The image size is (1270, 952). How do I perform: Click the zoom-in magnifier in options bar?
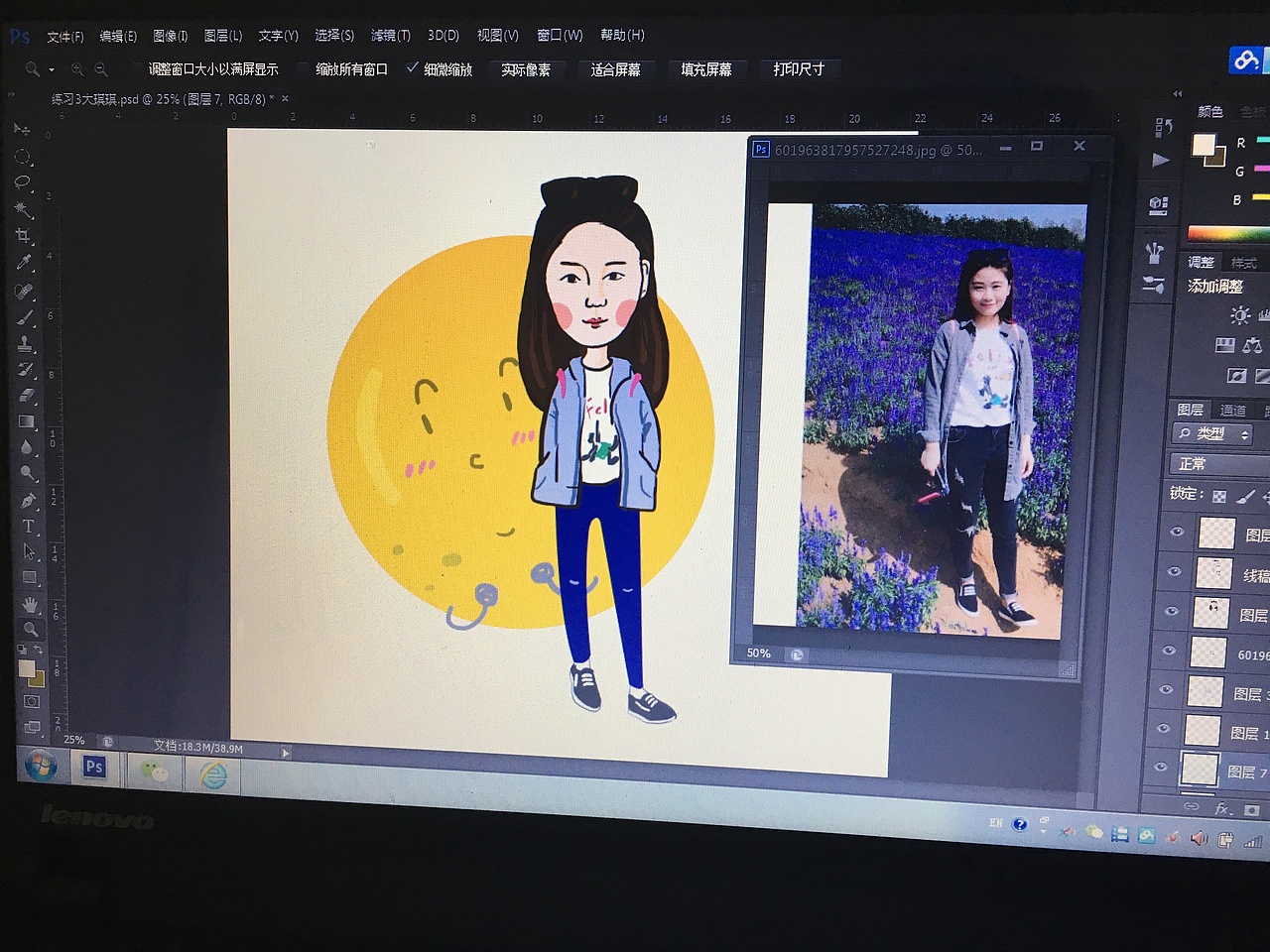pos(77,69)
